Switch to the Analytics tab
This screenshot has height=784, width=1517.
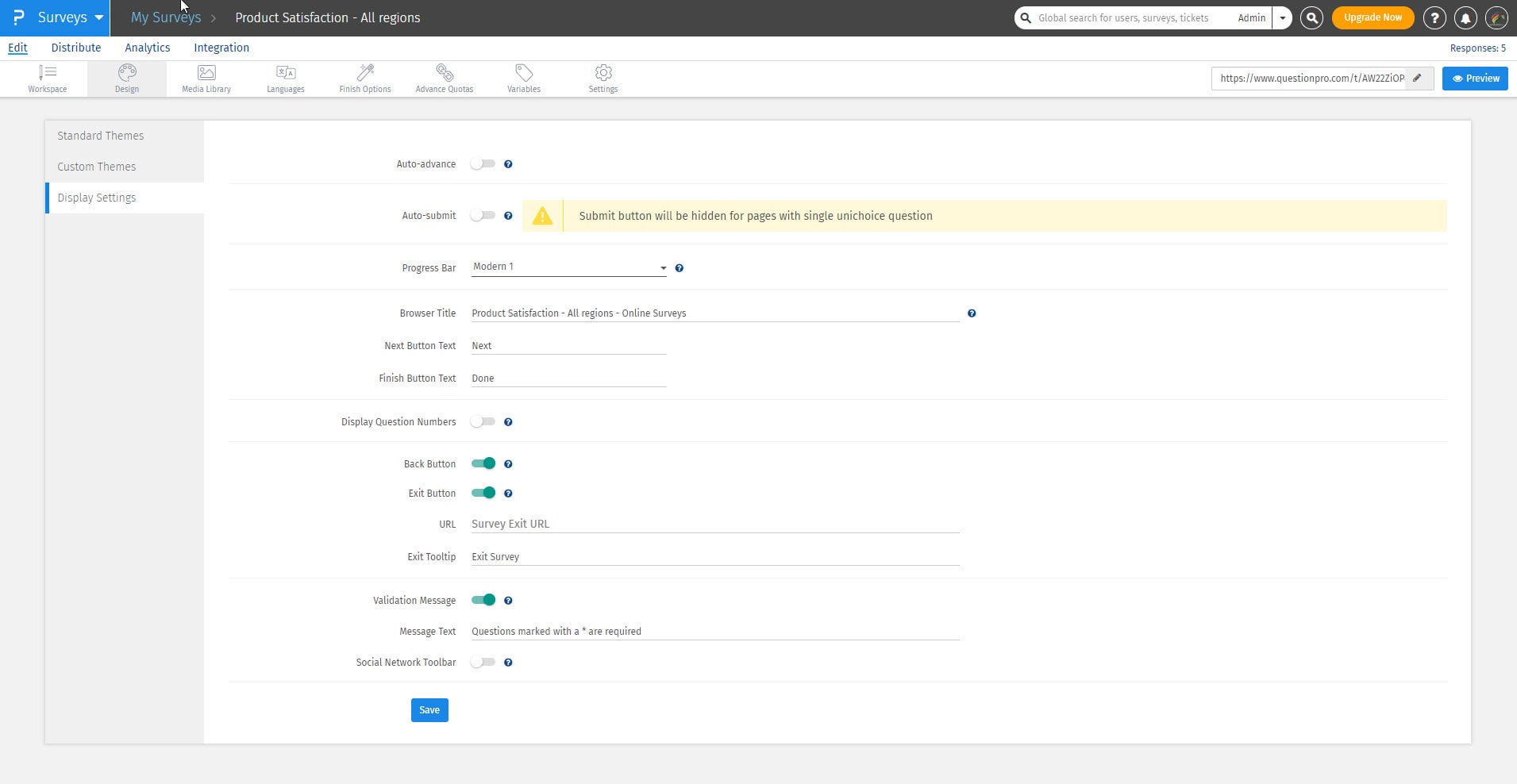[147, 48]
